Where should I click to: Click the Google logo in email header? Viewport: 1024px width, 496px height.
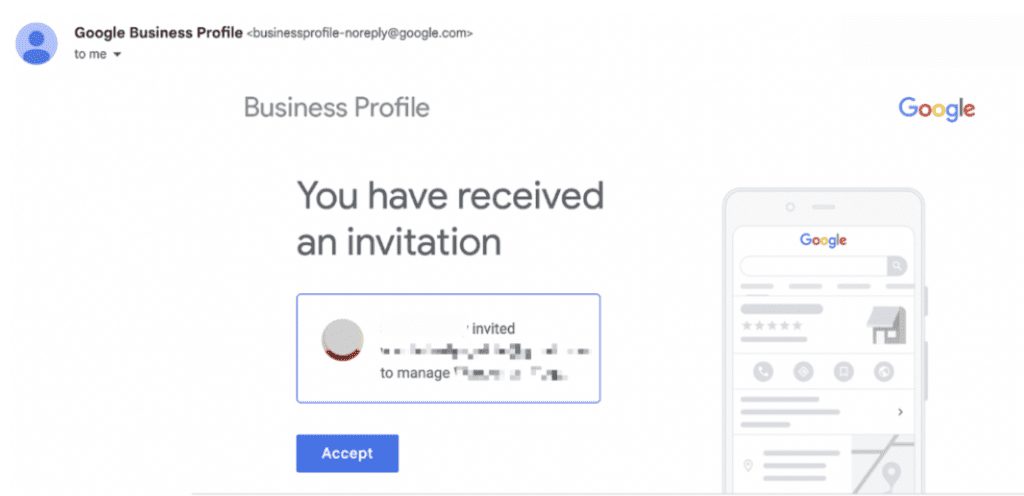pyautogui.click(x=936, y=109)
